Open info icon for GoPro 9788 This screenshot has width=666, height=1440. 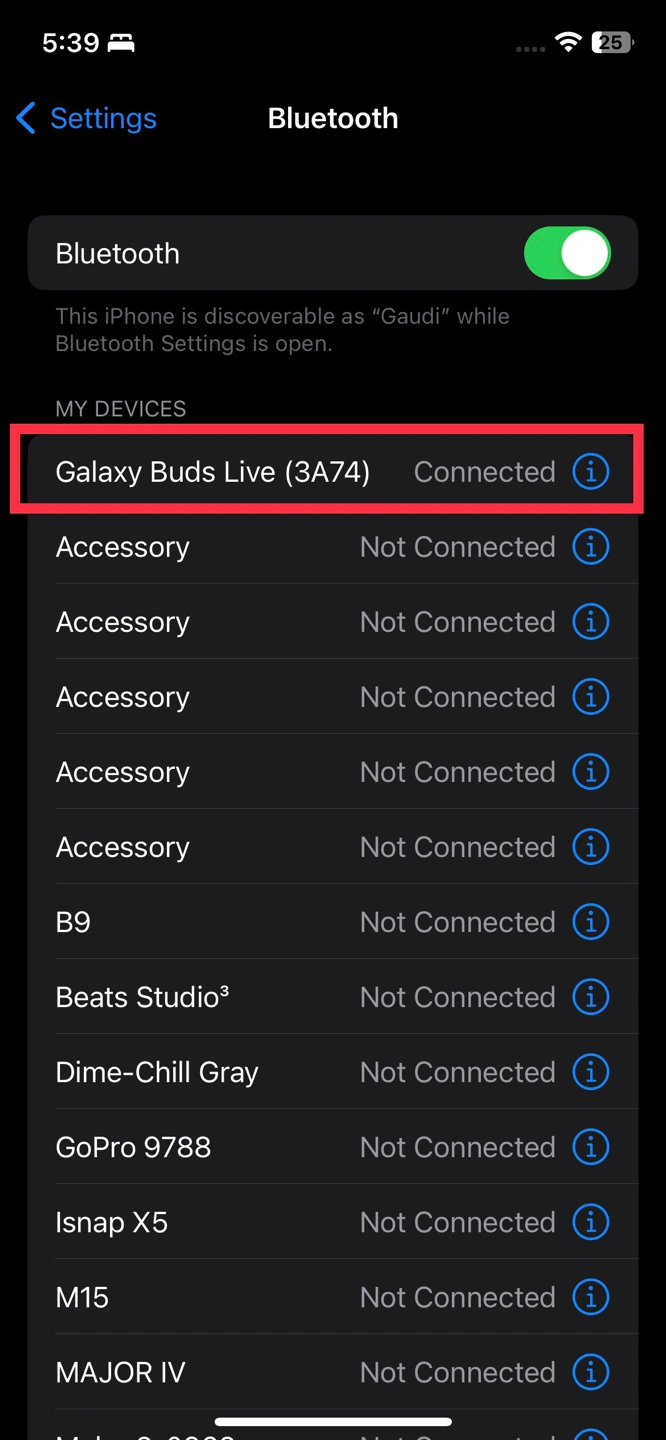click(x=590, y=1146)
